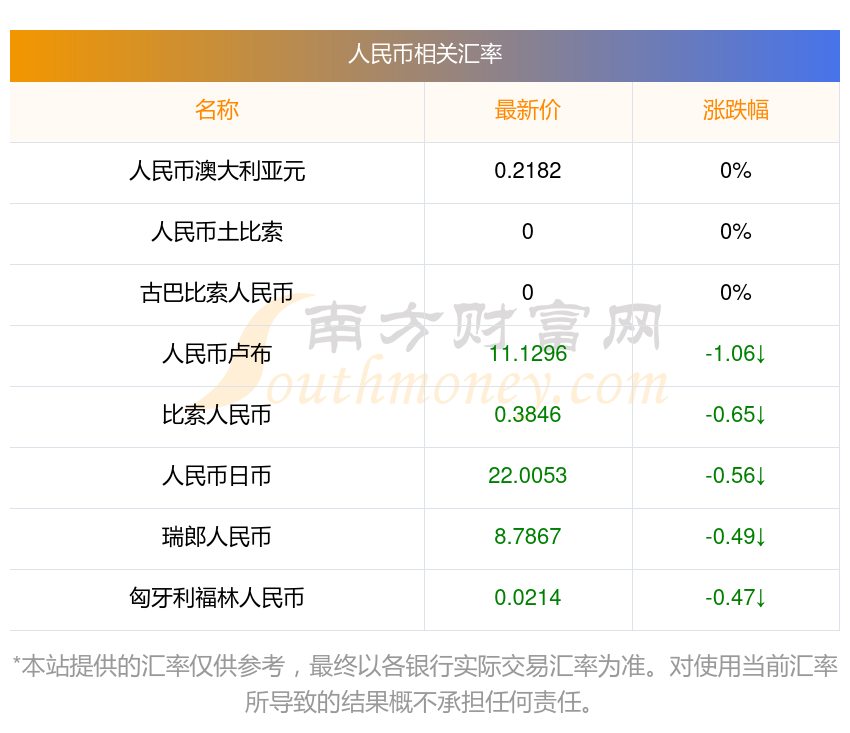Click the 比索人民币 currency name

pyautogui.click(x=217, y=415)
